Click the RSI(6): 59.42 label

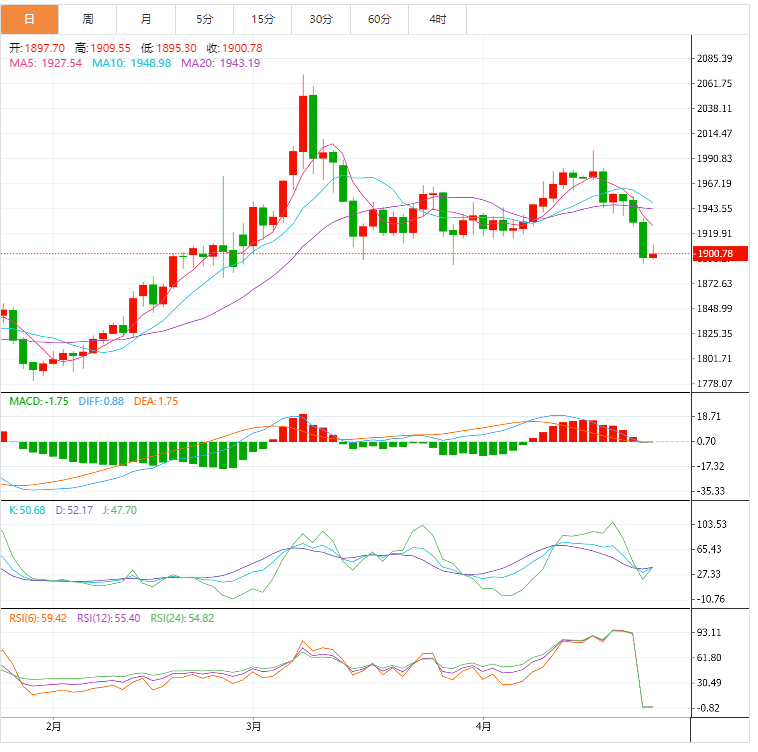coord(38,619)
